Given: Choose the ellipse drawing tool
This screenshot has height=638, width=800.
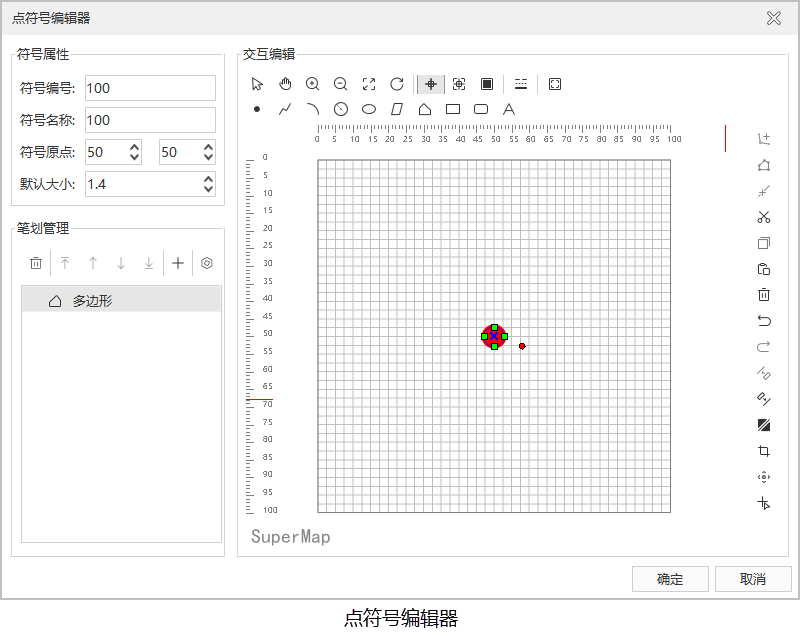Looking at the screenshot, I should (x=369, y=109).
